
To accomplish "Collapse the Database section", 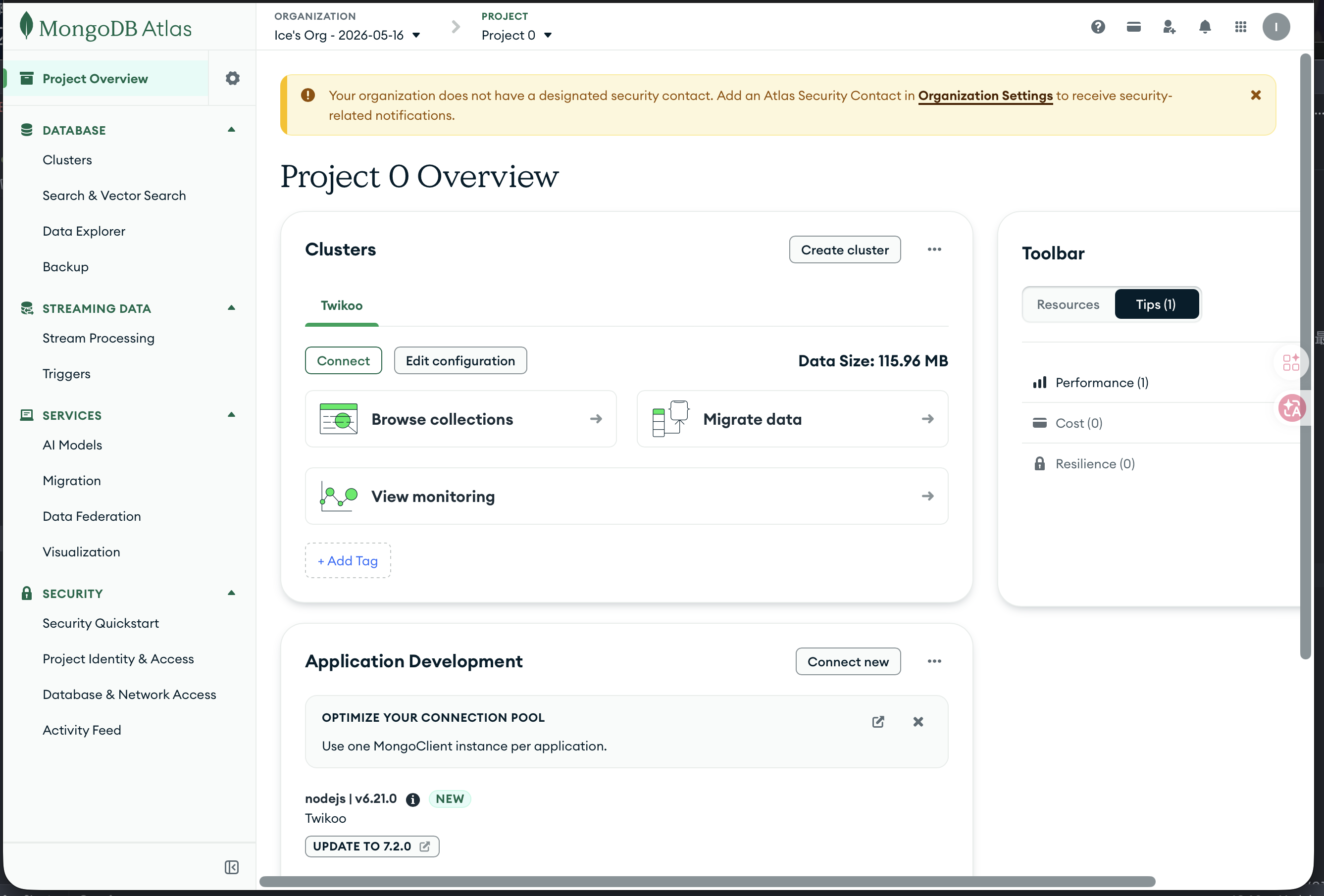I will point(231,130).
